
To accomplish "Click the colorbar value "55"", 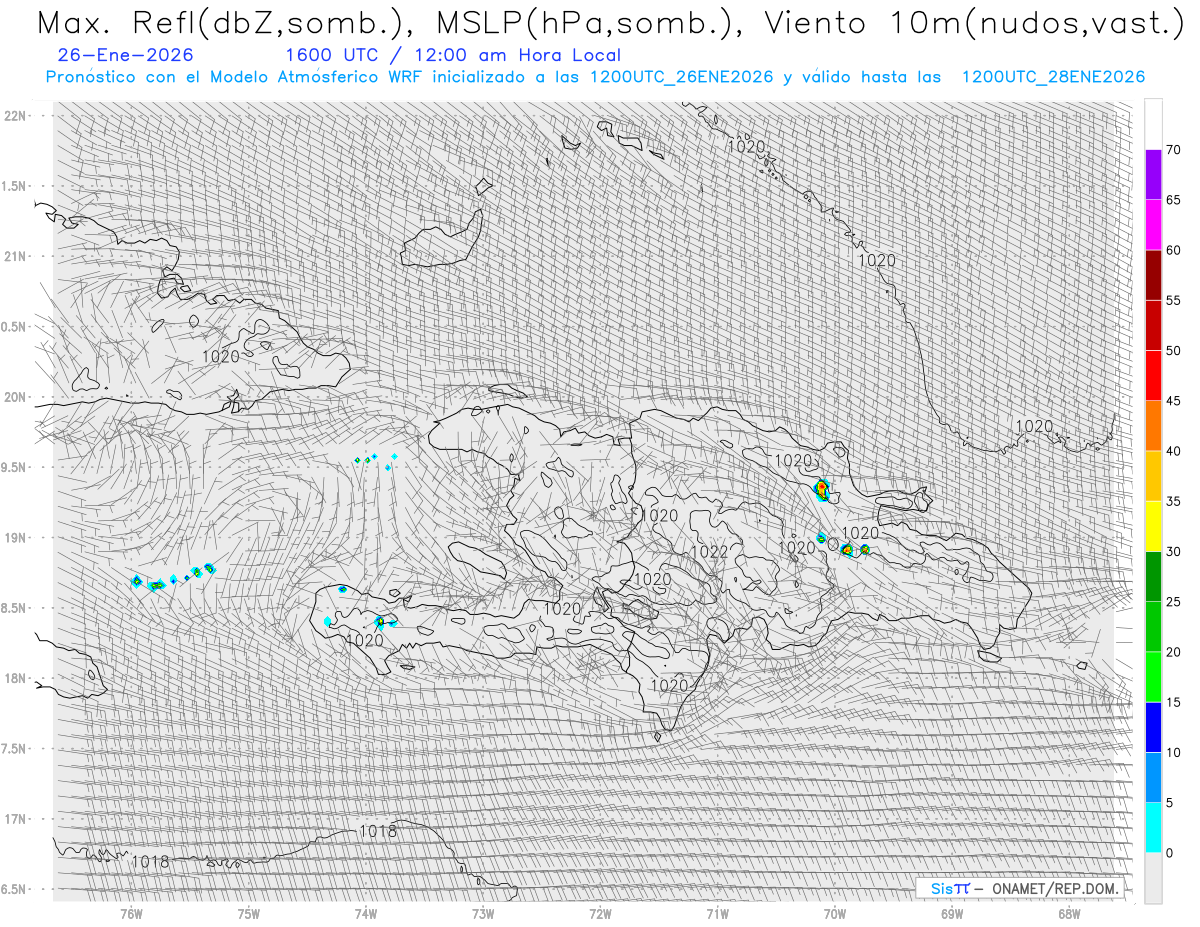I will coord(1174,300).
